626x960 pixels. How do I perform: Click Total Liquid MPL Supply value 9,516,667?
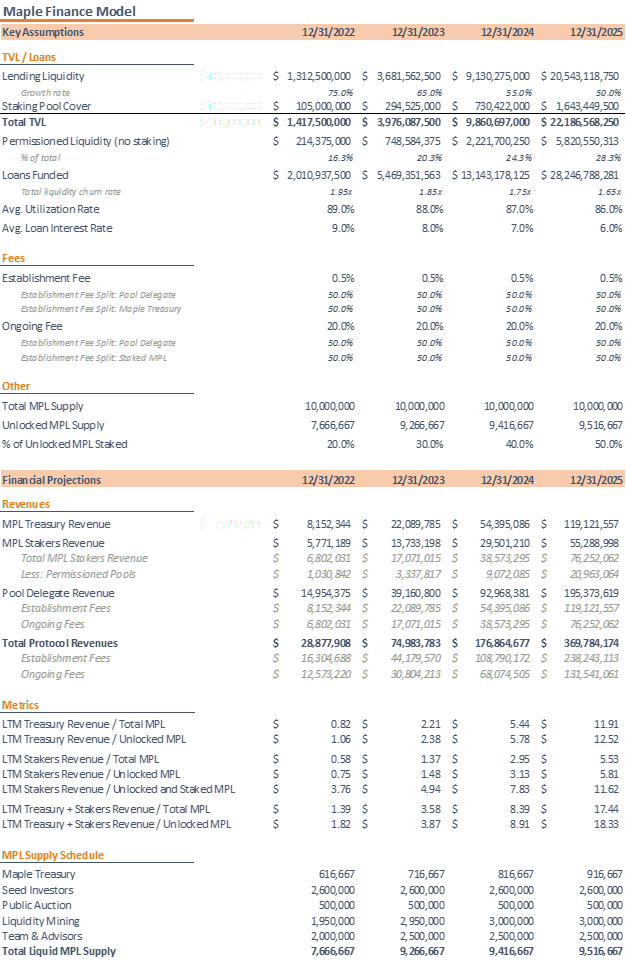point(601,951)
